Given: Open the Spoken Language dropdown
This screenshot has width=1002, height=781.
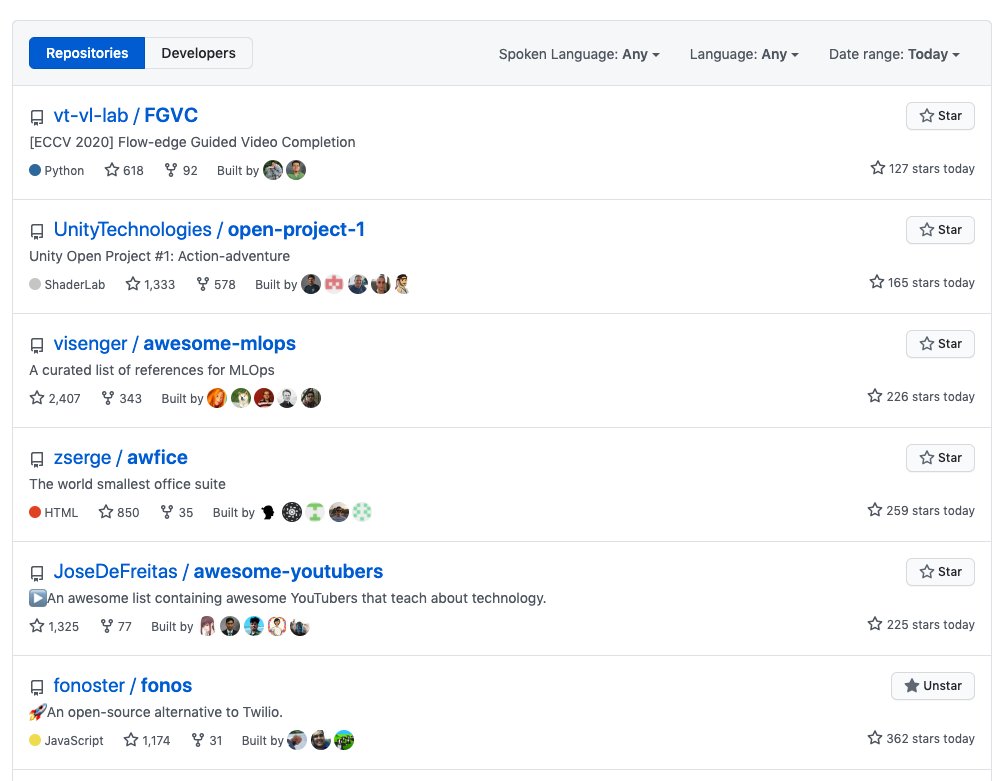Looking at the screenshot, I should 579,54.
